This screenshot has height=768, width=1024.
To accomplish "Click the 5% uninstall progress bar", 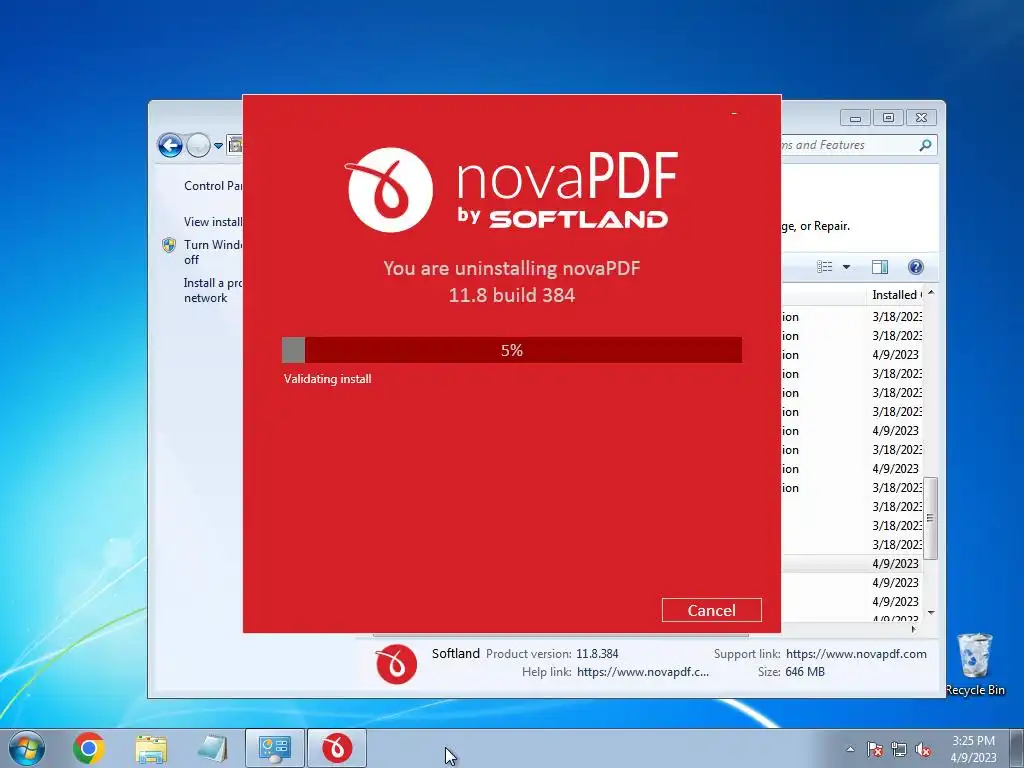I will [511, 350].
